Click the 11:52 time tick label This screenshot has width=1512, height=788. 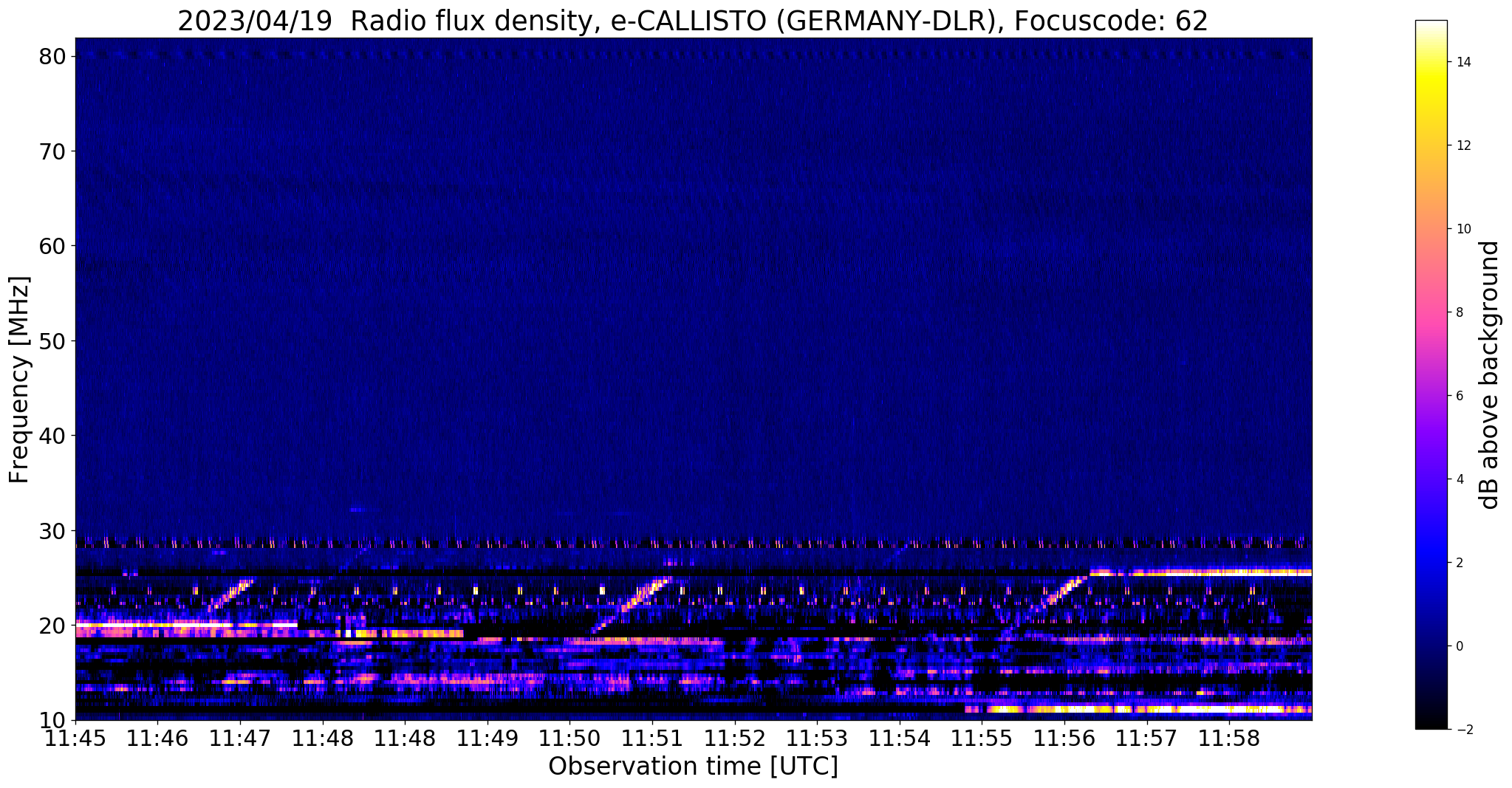(735, 739)
